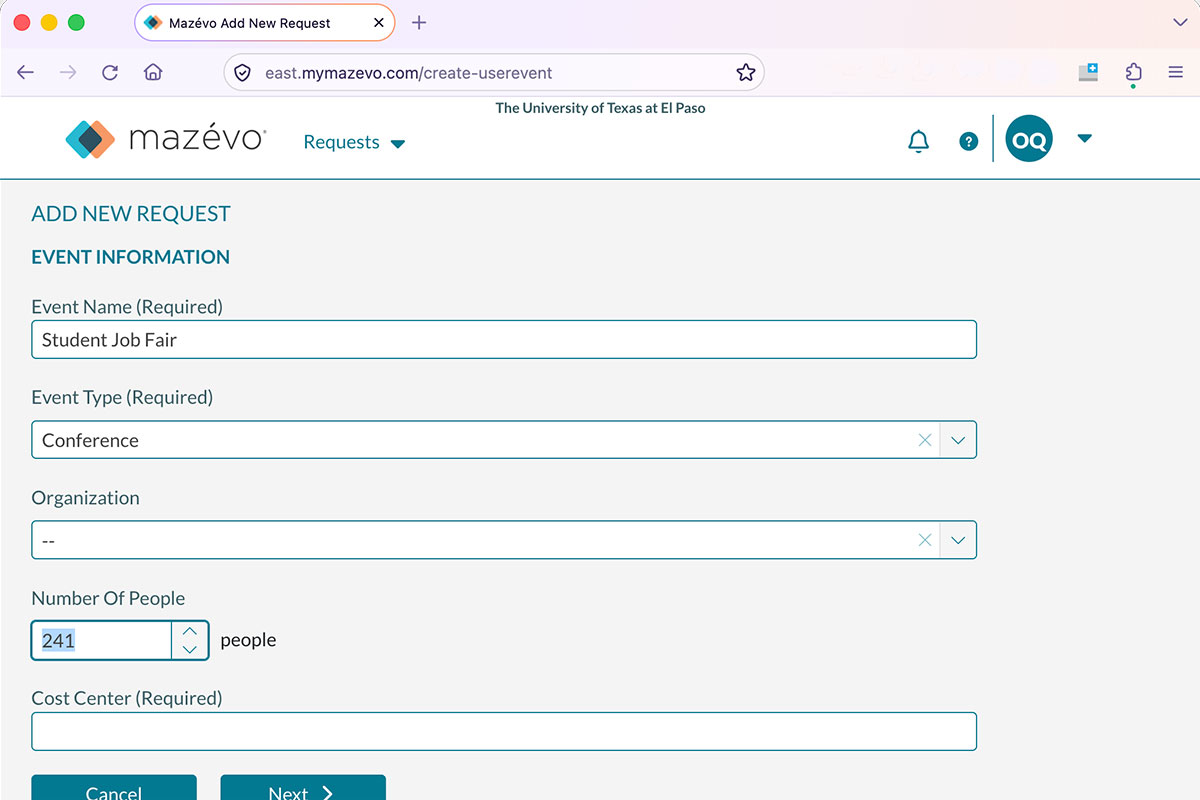This screenshot has height=800, width=1200.
Task: Expand the user account dropdown arrow
Action: (1085, 139)
